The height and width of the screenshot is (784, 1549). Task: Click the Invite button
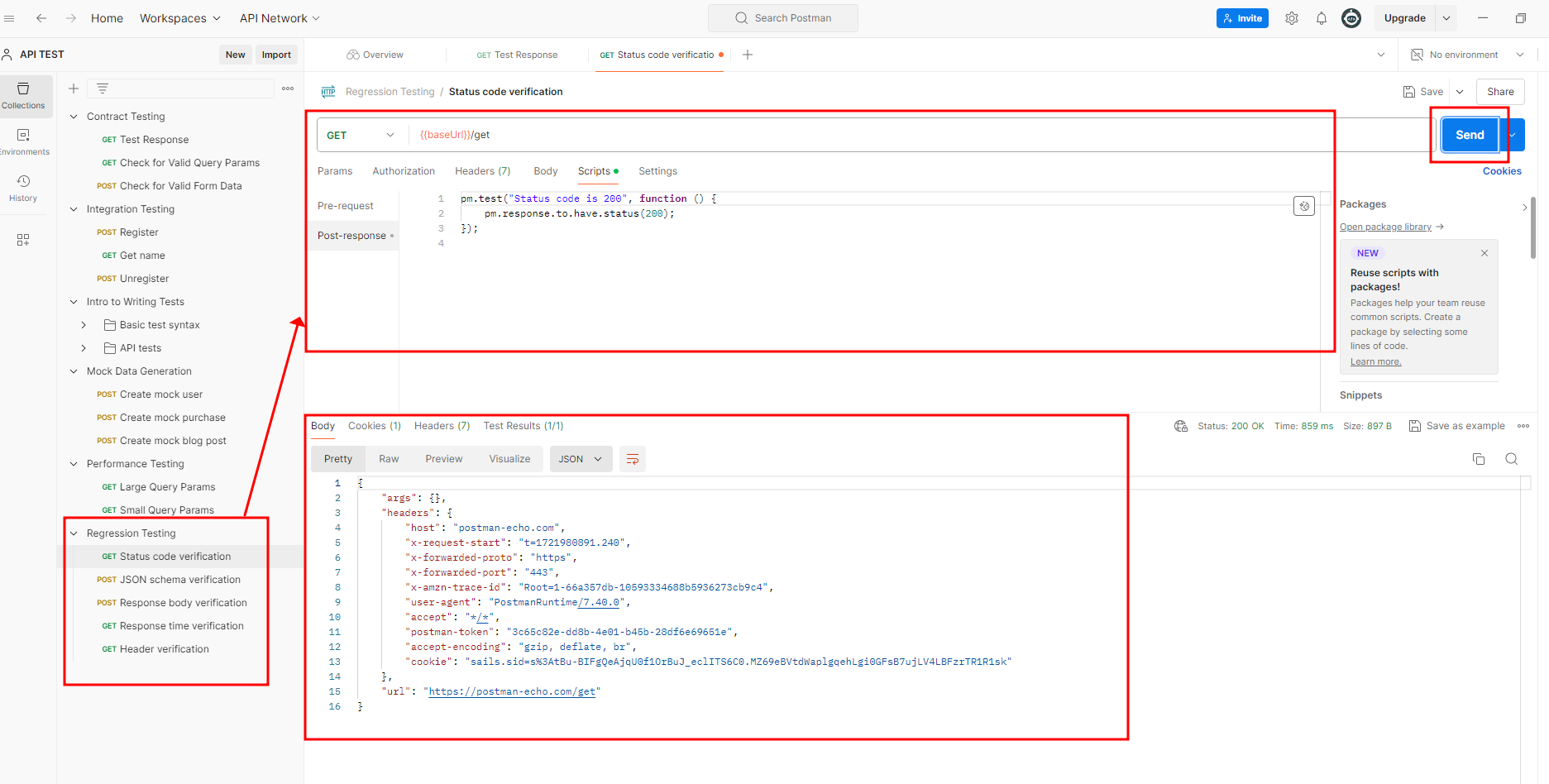coord(1242,18)
